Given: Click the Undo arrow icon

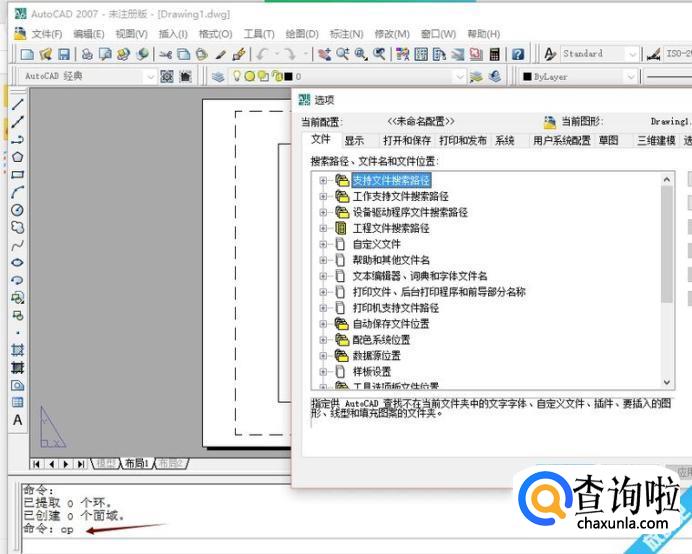Looking at the screenshot, I should coord(263,54).
